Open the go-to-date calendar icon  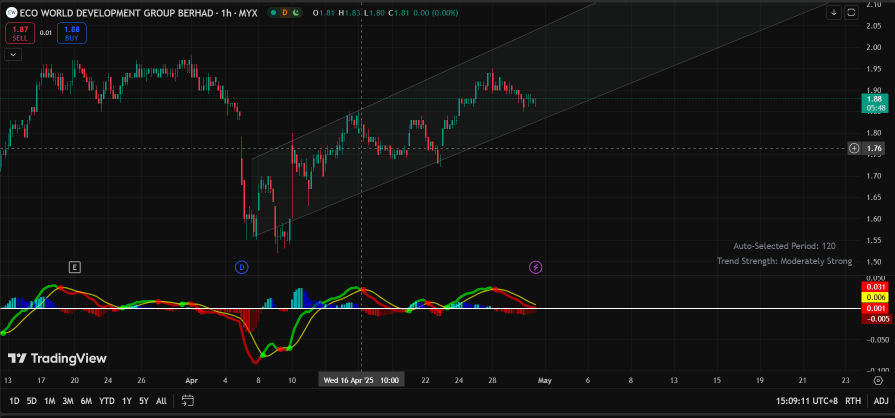click(188, 401)
